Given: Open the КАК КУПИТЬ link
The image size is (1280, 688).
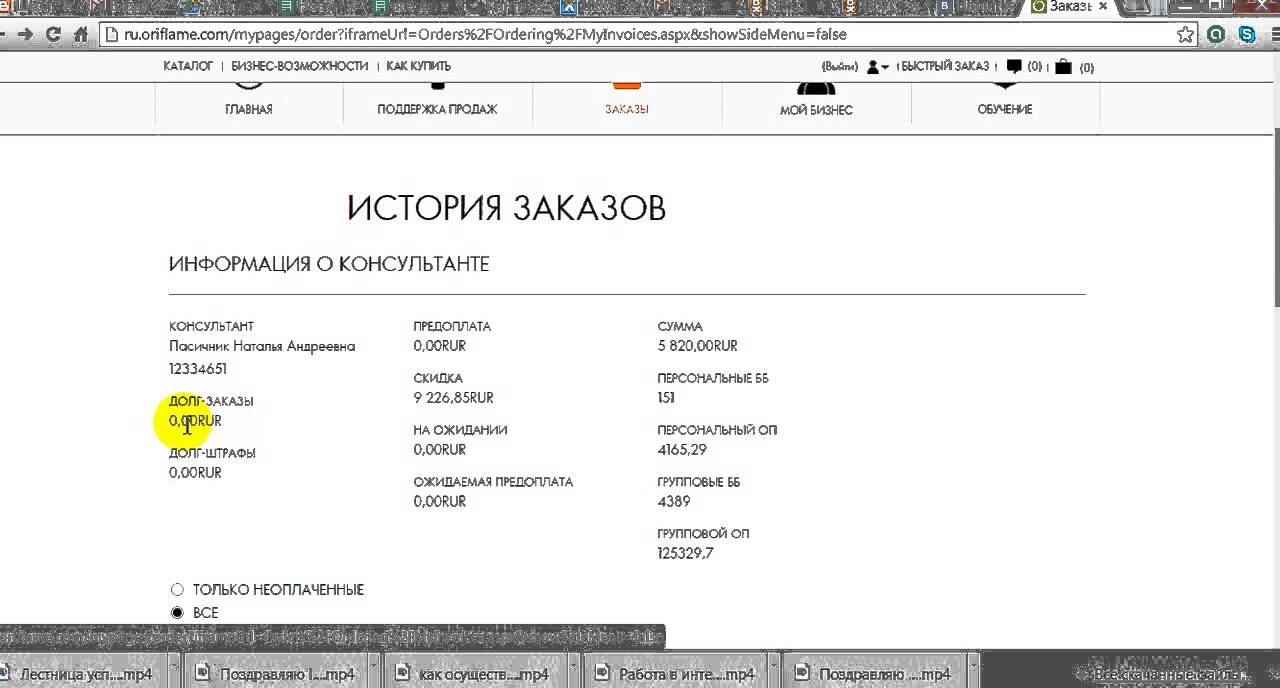Looking at the screenshot, I should click(x=419, y=66).
